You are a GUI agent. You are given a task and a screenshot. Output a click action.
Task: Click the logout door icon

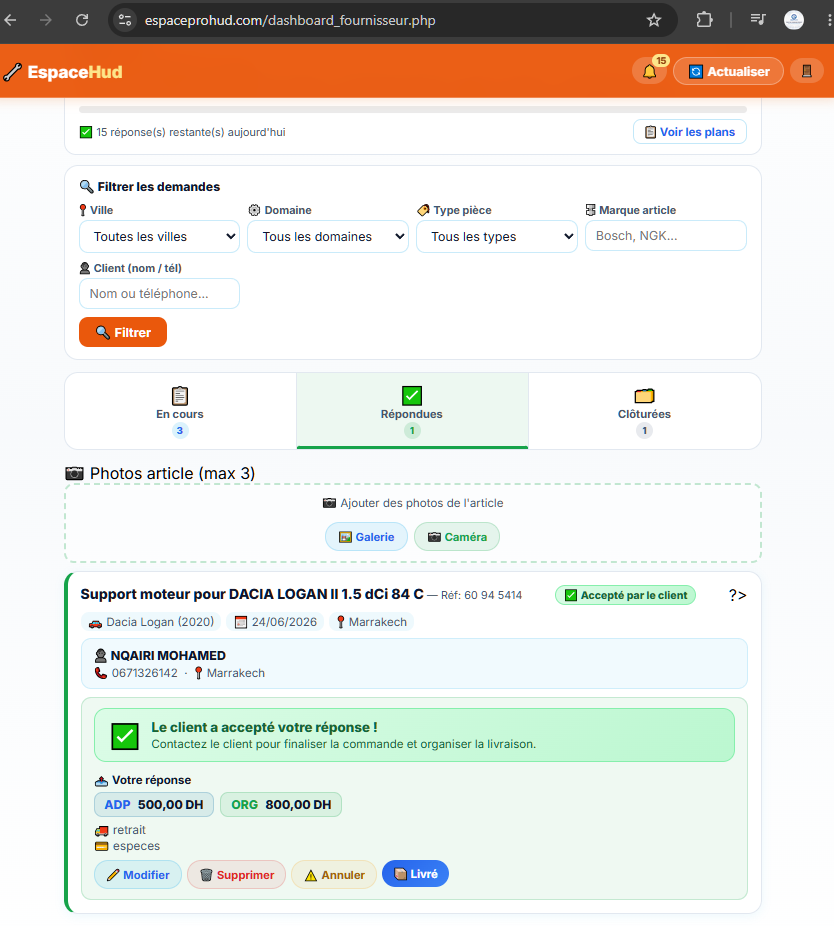click(x=806, y=71)
